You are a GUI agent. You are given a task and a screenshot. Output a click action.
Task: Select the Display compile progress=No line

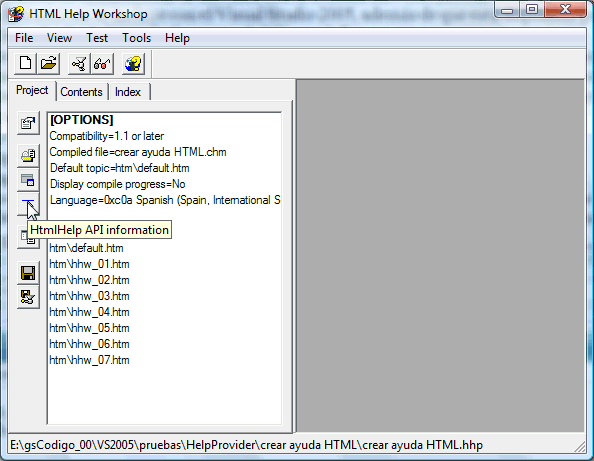117,184
